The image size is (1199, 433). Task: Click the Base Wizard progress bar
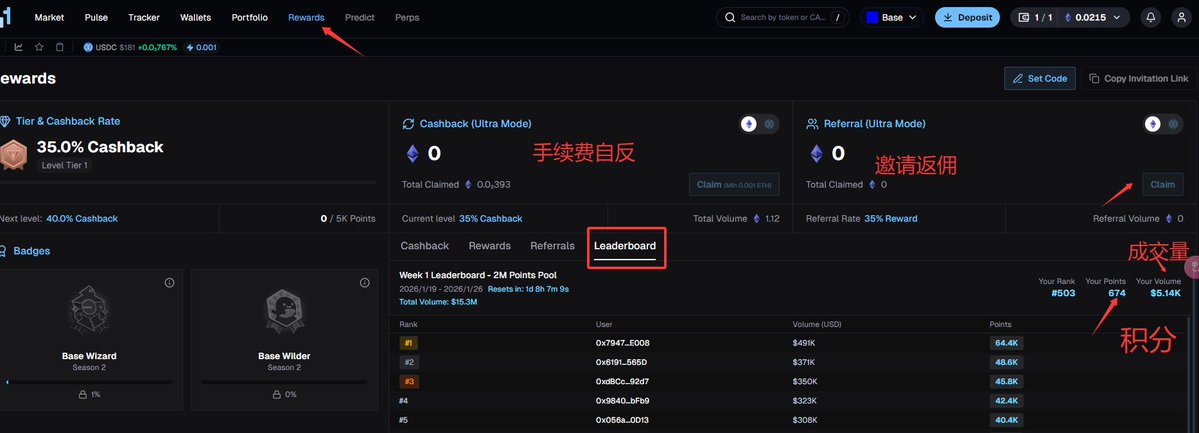click(x=89, y=382)
